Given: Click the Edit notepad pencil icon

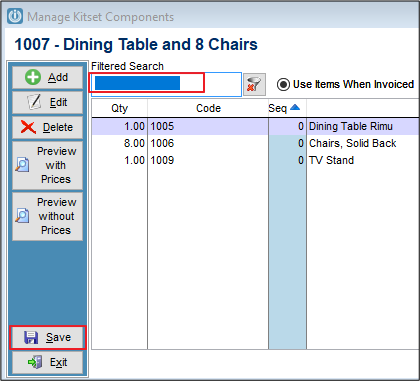Looking at the screenshot, I should point(34,102).
